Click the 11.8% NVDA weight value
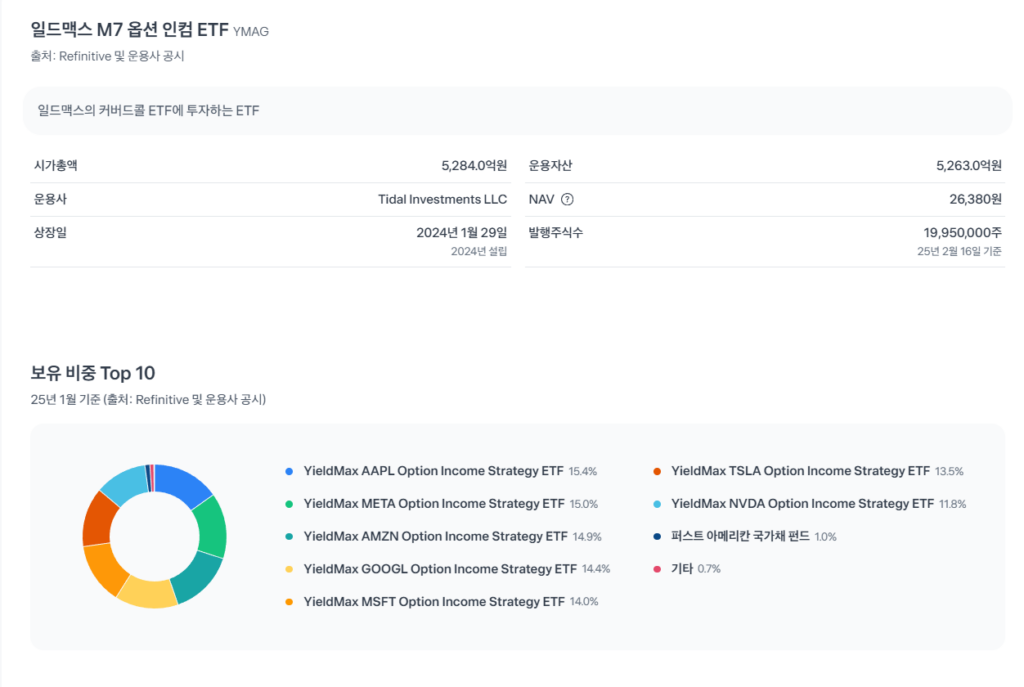 953,504
